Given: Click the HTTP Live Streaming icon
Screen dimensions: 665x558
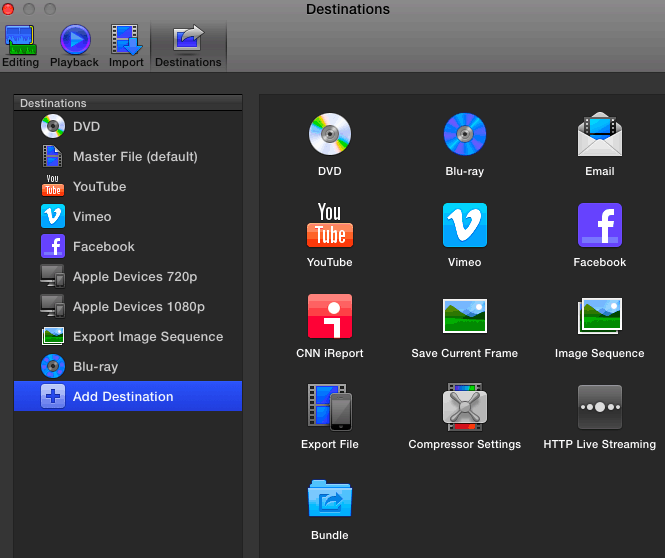Looking at the screenshot, I should click(600, 407).
